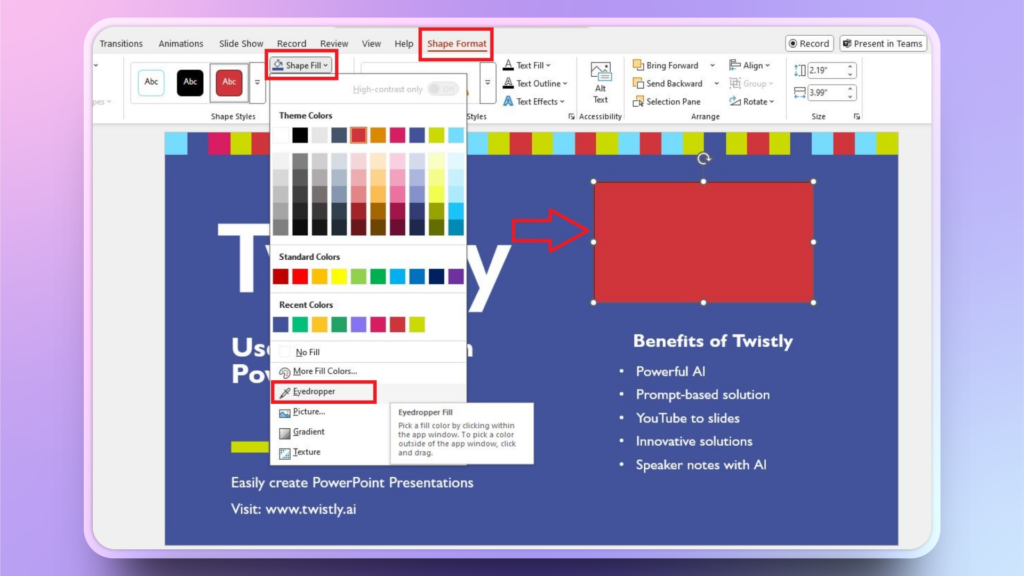The image size is (1024, 576).
Task: Open Texture fill submenu
Action: click(306, 452)
